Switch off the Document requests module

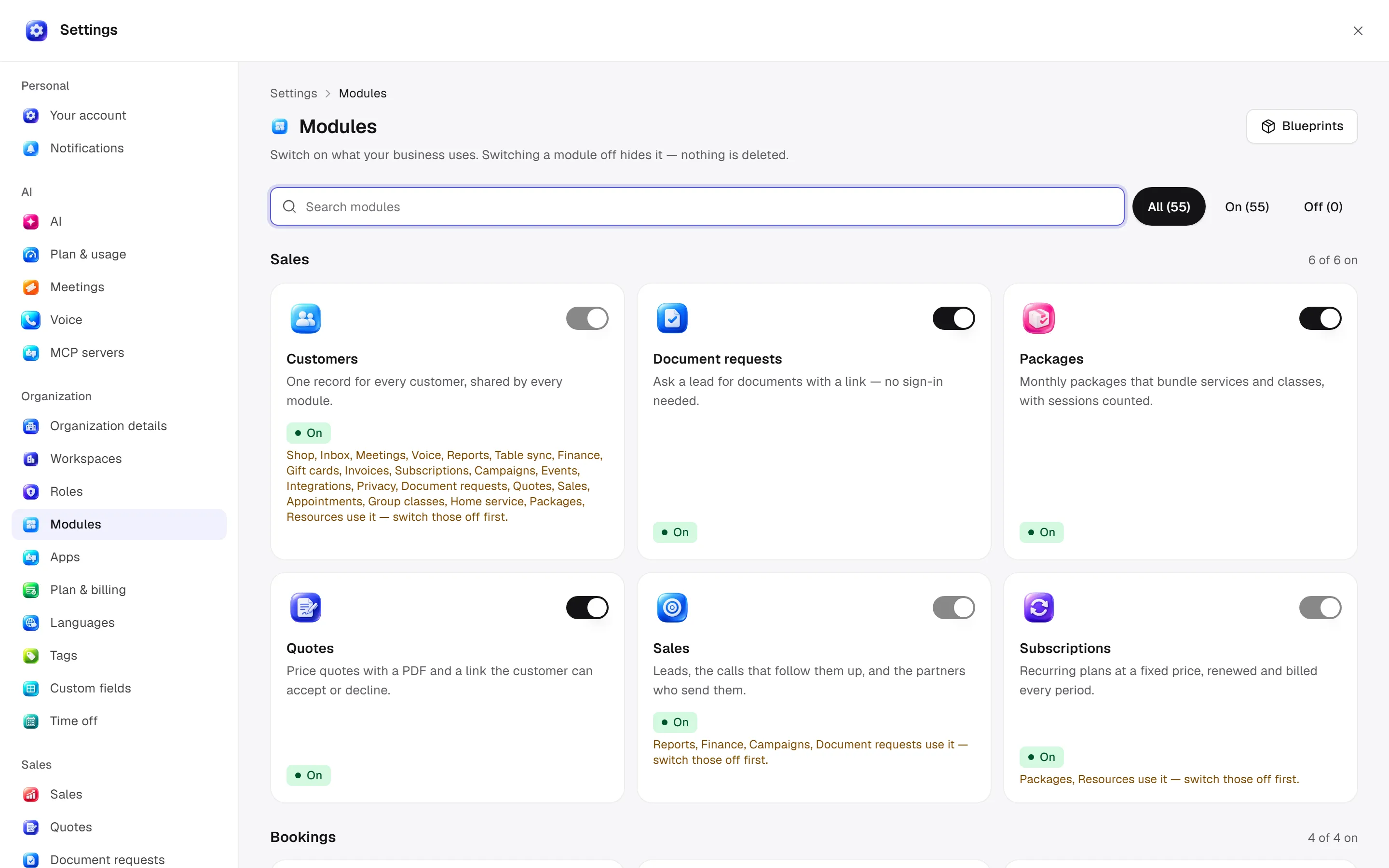coord(953,318)
